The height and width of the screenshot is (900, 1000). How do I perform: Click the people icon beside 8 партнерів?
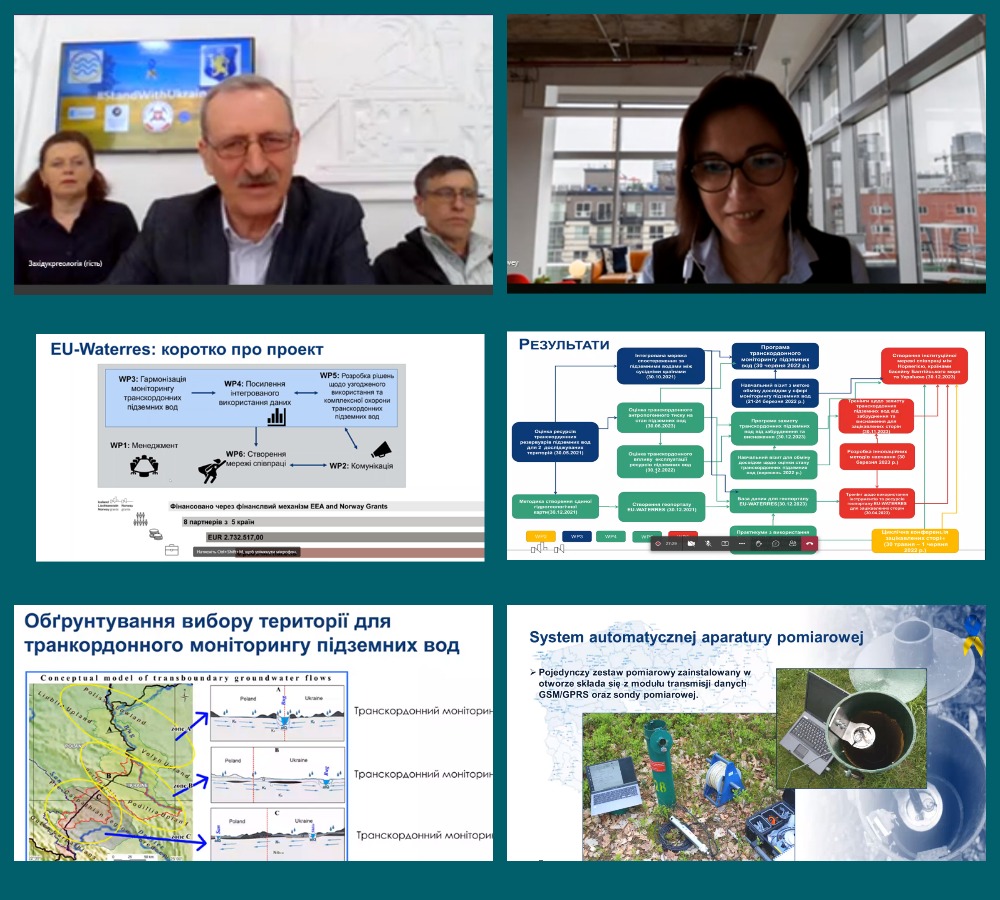[141, 520]
